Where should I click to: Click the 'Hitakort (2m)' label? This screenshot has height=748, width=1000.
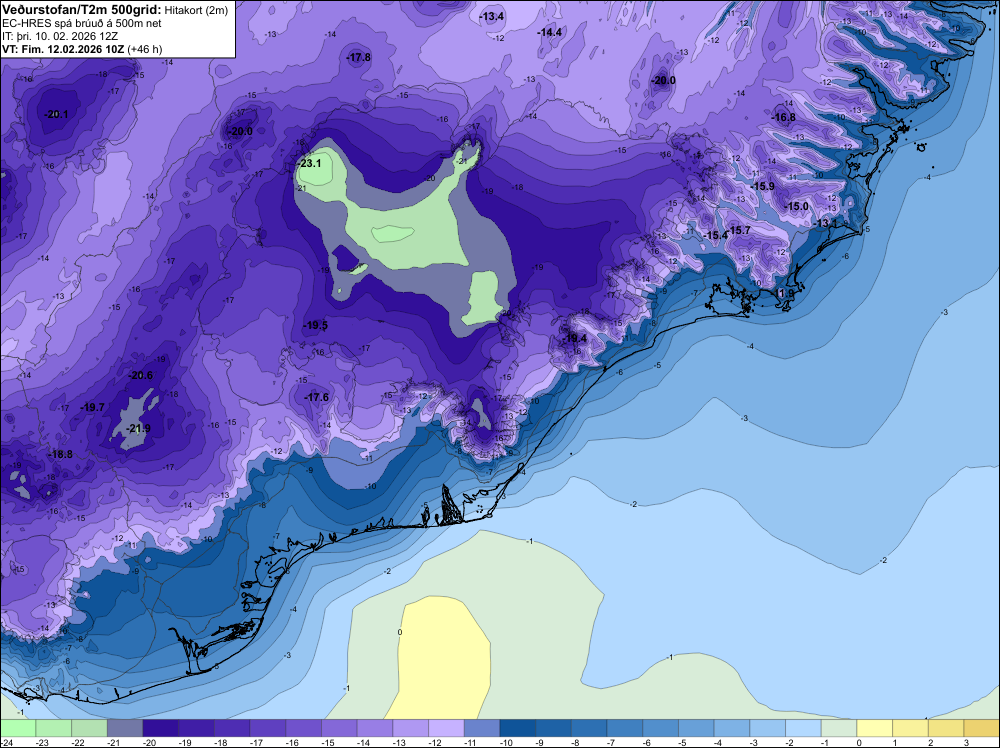point(196,10)
